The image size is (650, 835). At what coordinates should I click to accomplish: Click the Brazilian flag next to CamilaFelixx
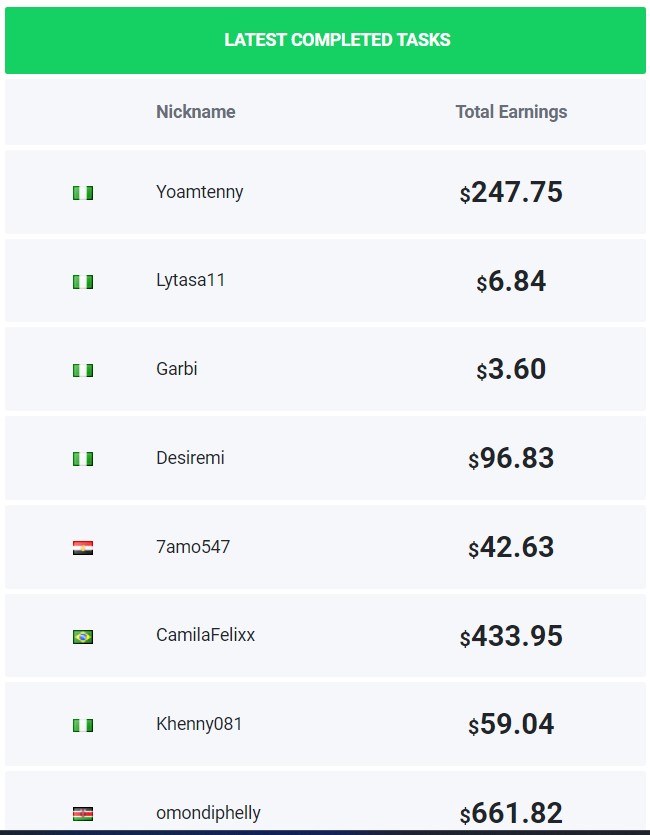pyautogui.click(x=83, y=636)
